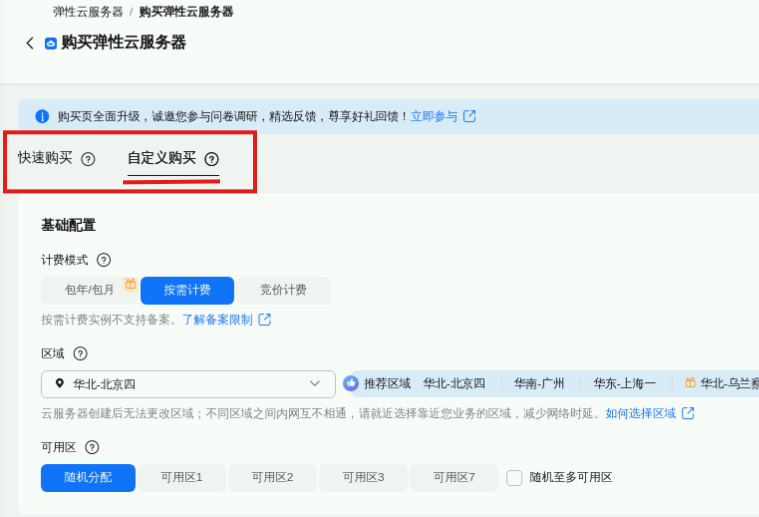Viewport: 759px width, 517px height.
Task: Click the back arrow beside 购买弹性云服务器
Action: (30, 43)
